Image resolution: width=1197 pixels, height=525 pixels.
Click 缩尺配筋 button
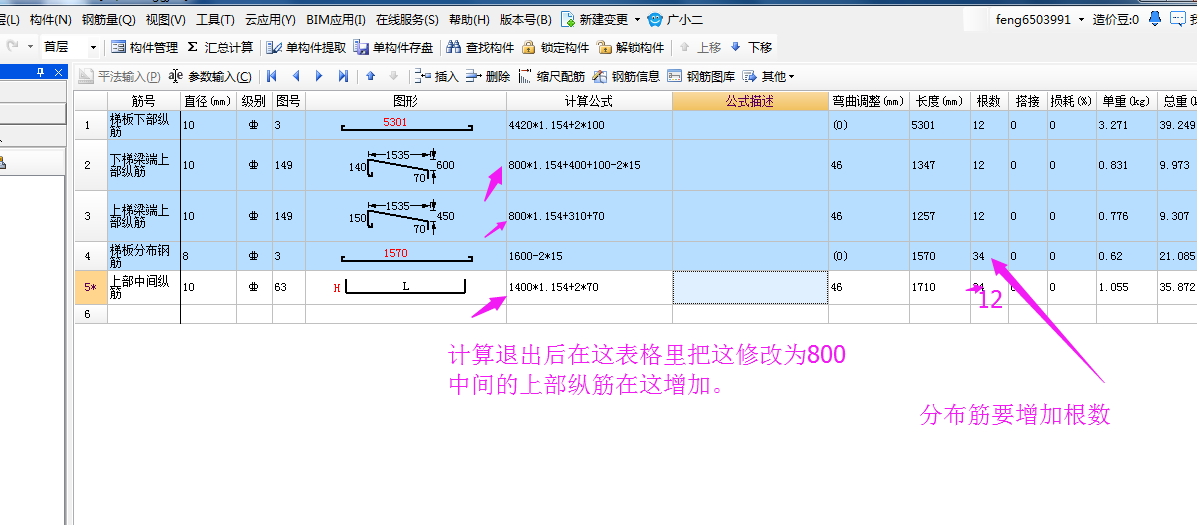(x=551, y=76)
